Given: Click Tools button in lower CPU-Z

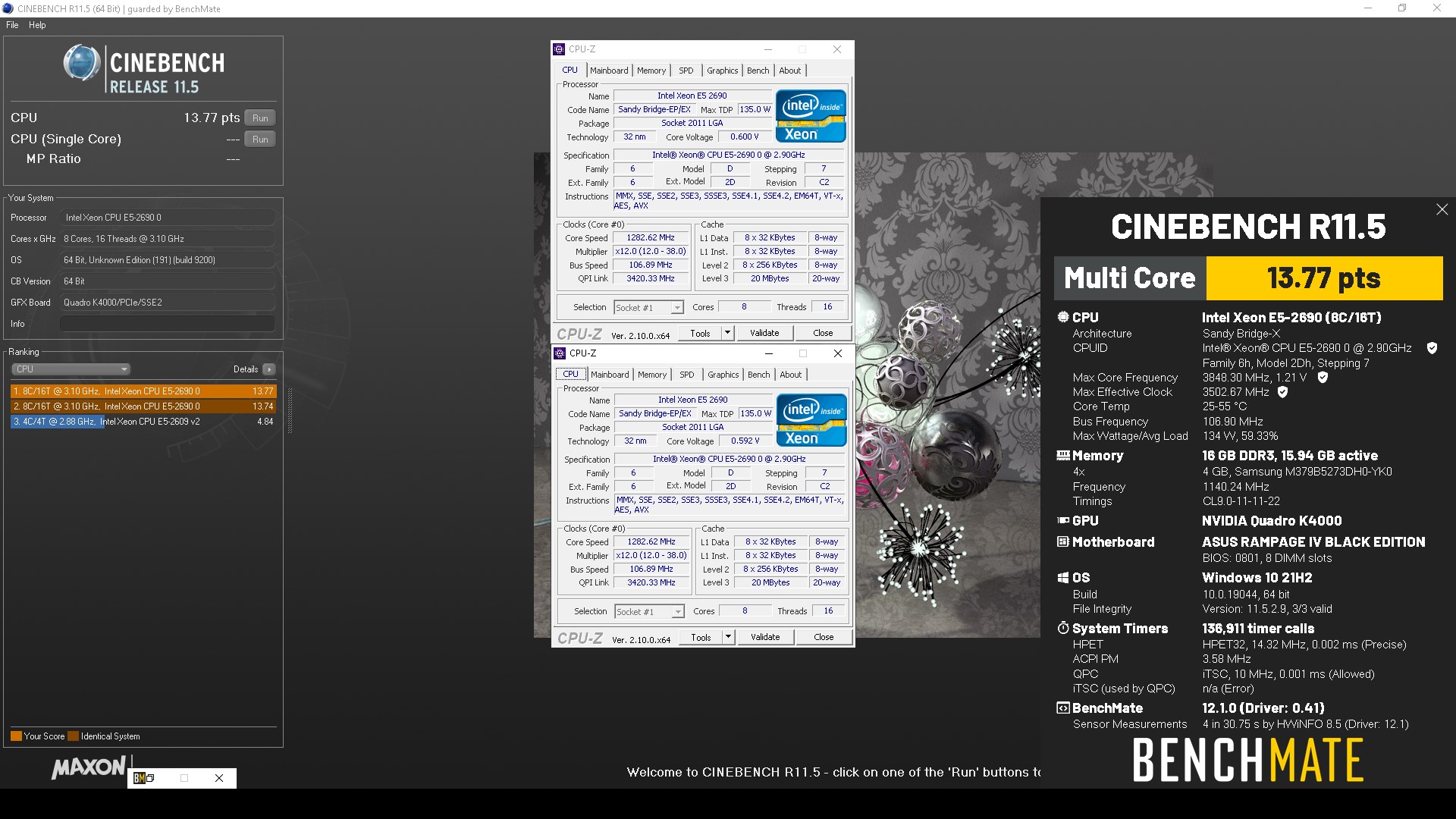Looking at the screenshot, I should (x=701, y=637).
